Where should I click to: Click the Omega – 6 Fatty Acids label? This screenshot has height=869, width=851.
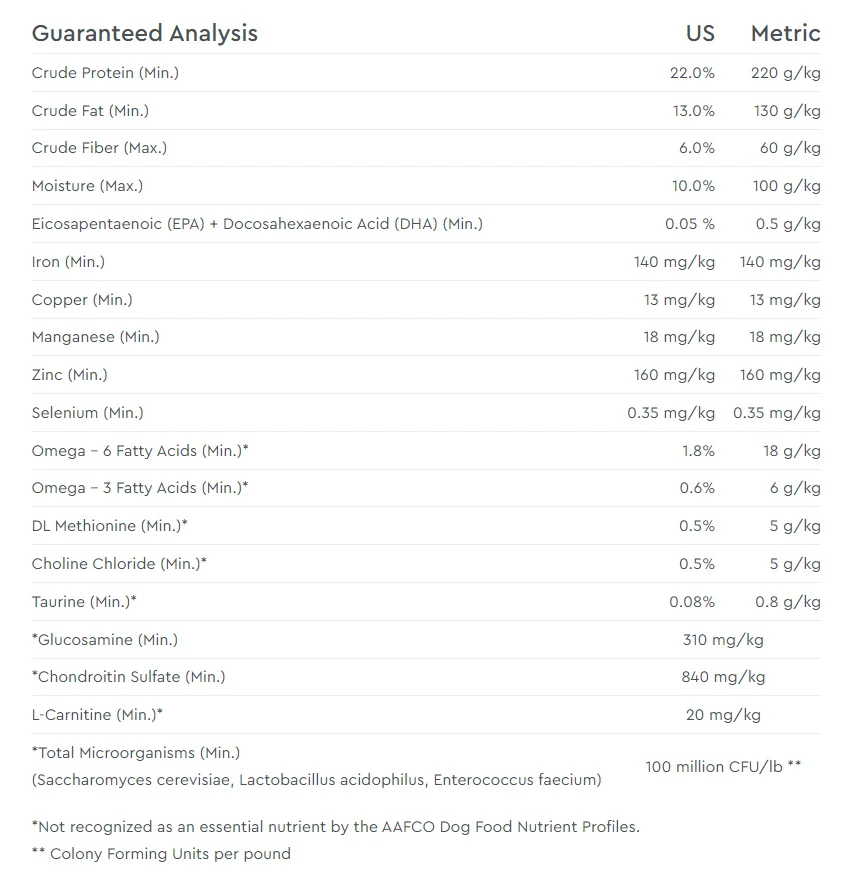tap(140, 451)
